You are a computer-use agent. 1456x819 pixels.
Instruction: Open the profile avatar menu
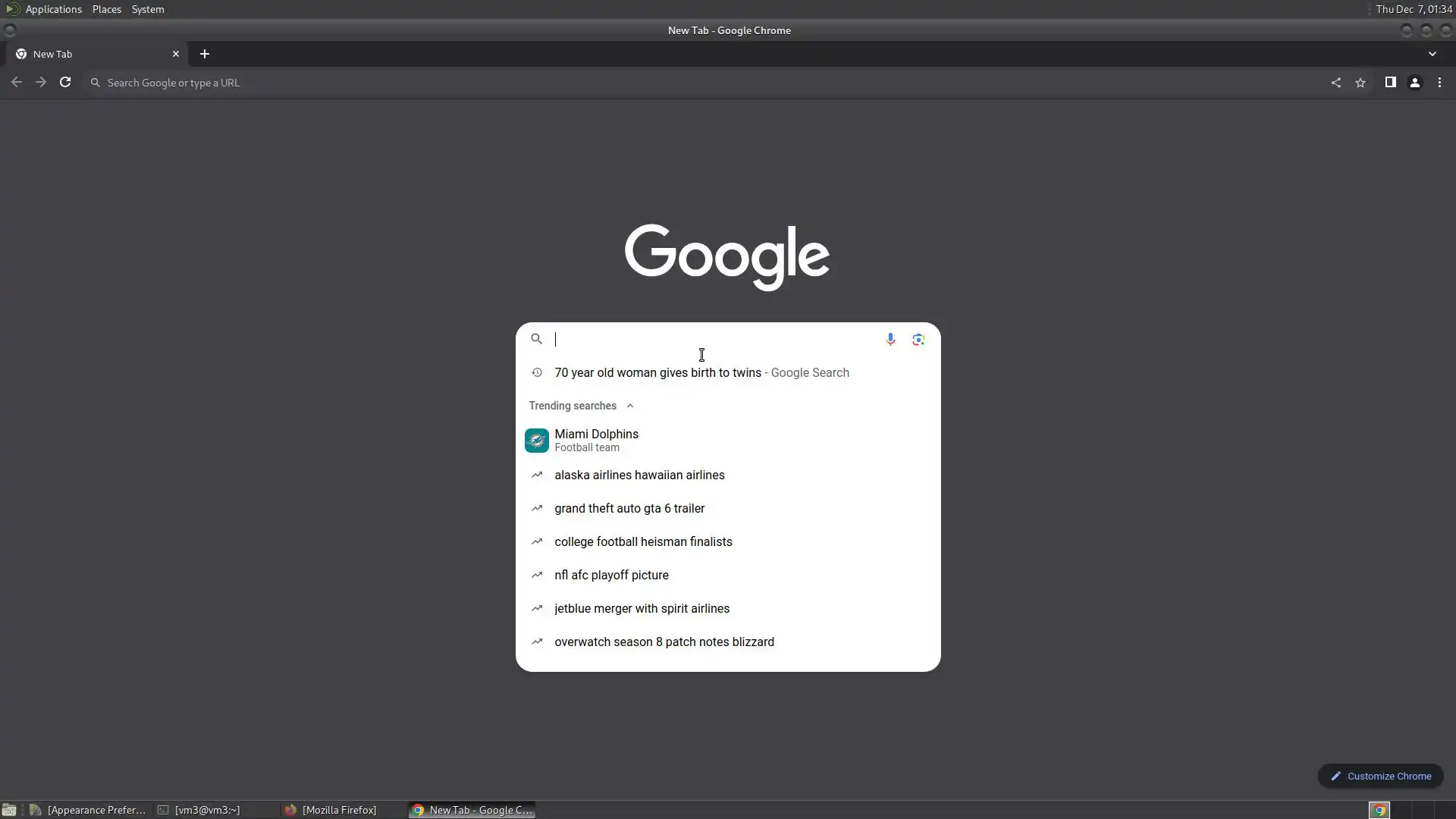tap(1414, 83)
